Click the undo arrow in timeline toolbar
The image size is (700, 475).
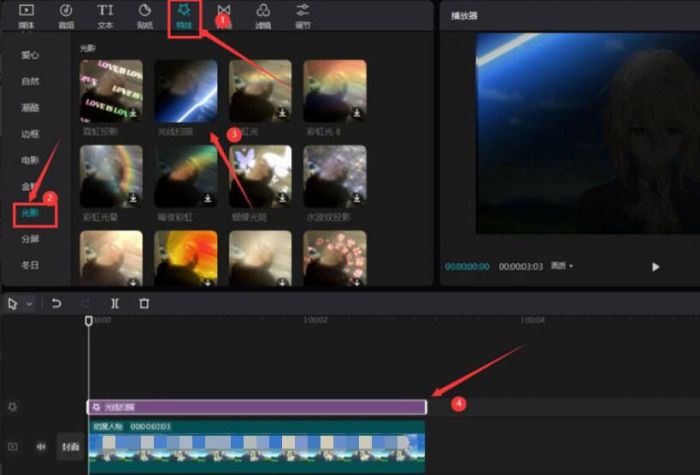57,303
